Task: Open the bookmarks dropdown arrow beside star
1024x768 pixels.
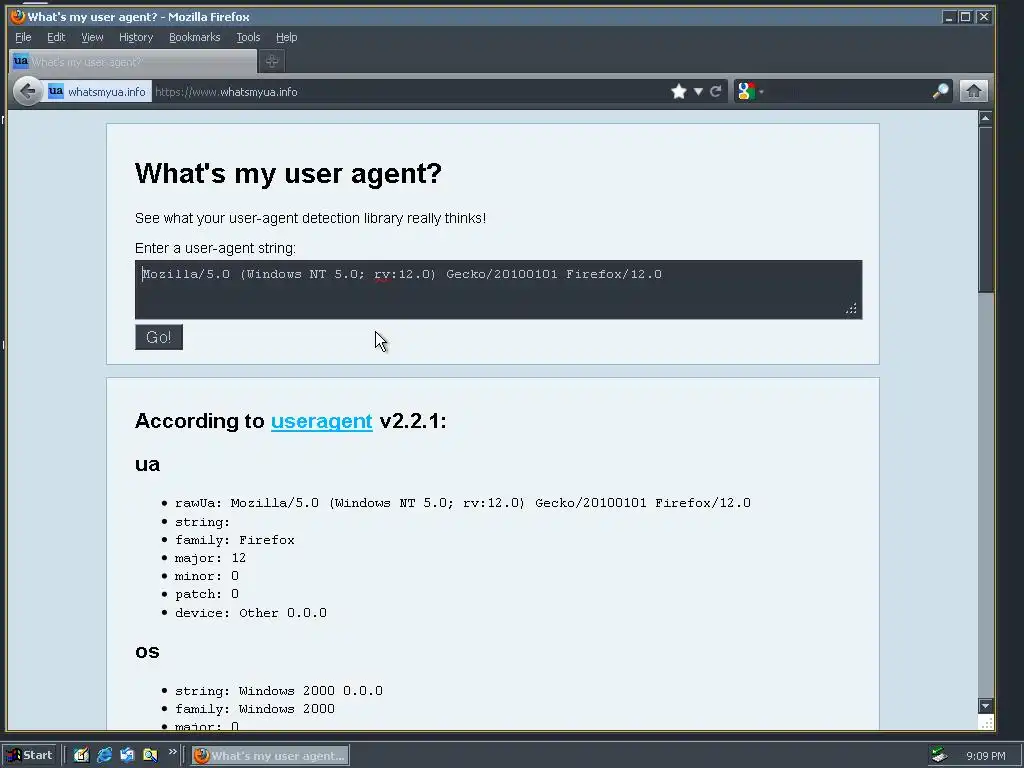Action: point(698,92)
